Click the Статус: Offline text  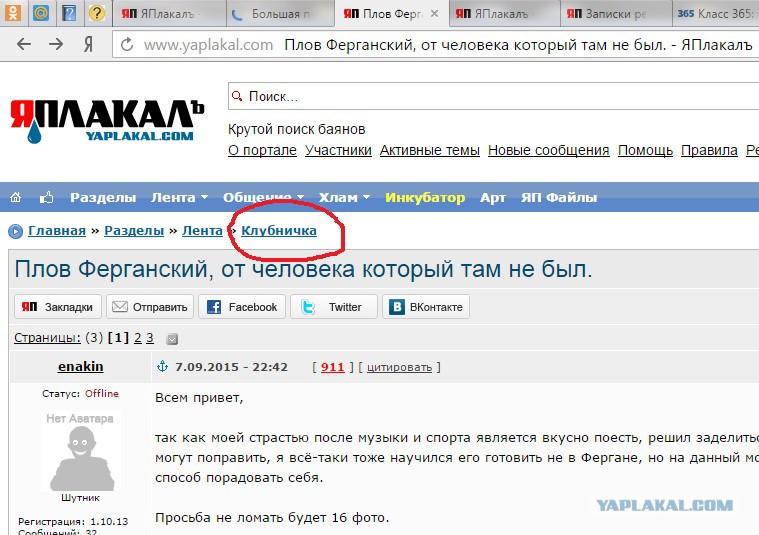click(80, 394)
